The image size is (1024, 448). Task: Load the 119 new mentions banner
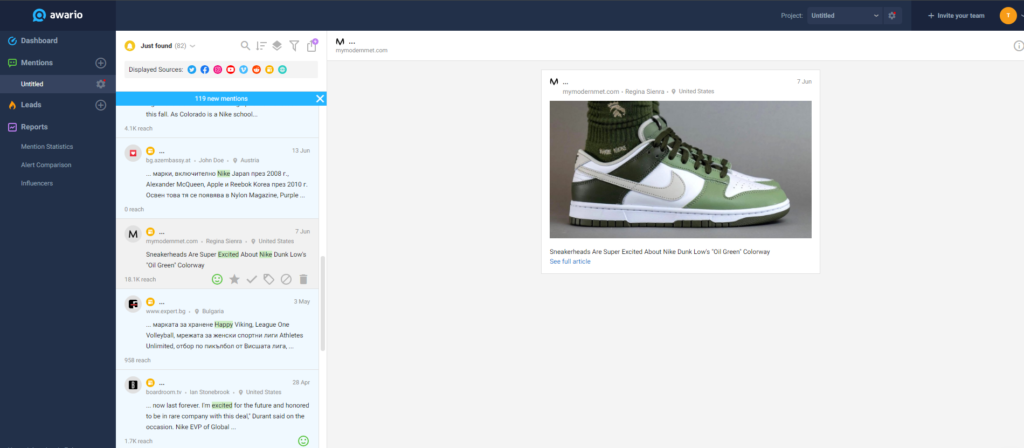coord(221,99)
